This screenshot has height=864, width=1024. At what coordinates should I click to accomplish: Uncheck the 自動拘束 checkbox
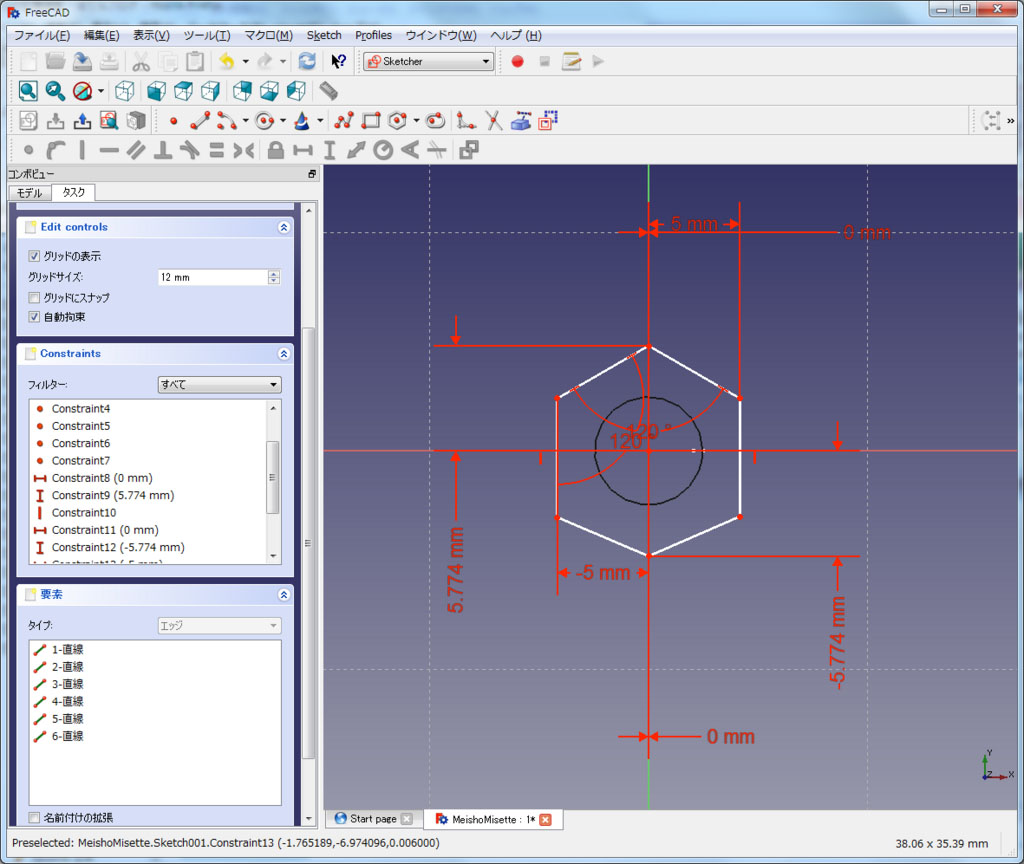pyautogui.click(x=35, y=317)
